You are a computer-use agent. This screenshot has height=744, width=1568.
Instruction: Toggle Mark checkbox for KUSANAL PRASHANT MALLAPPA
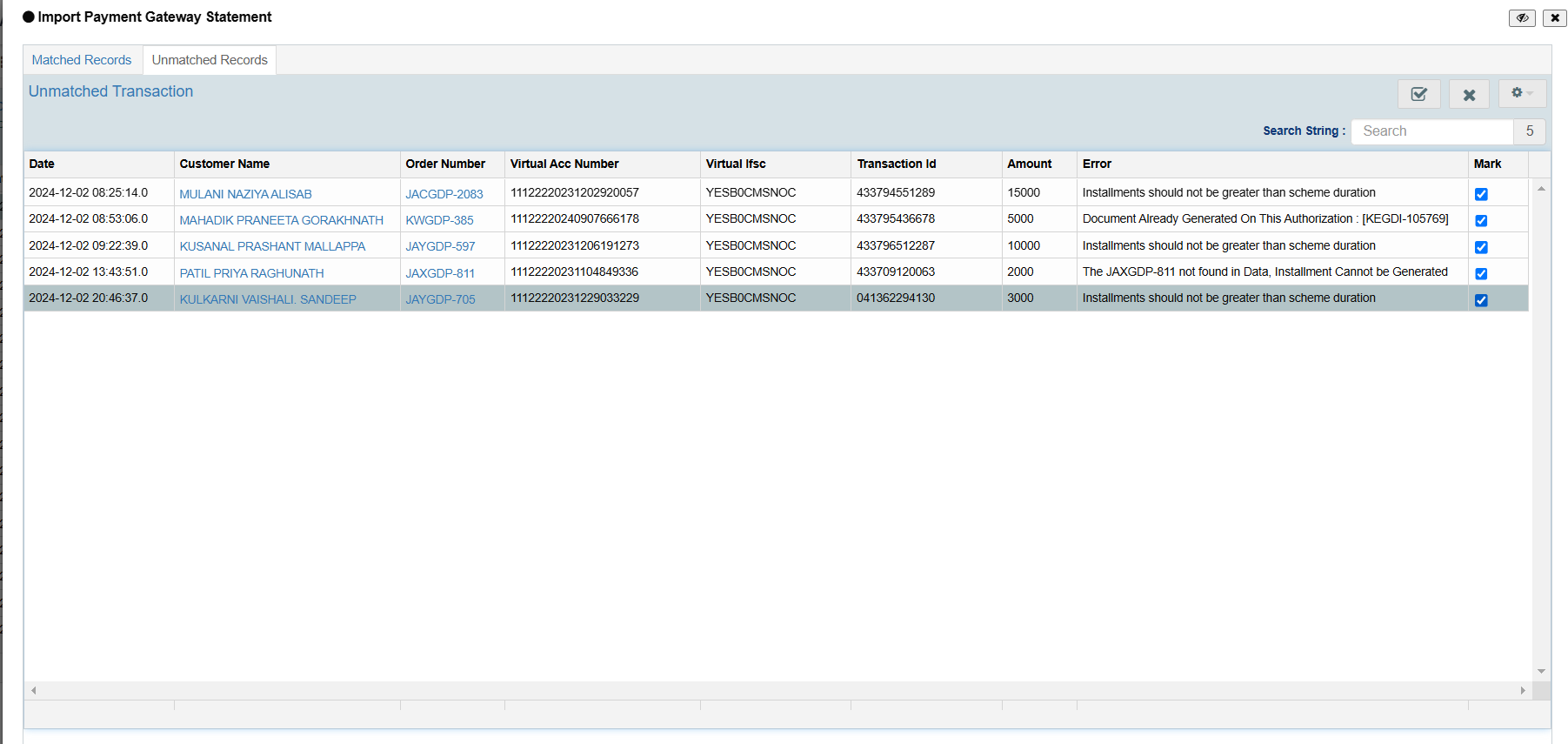pyautogui.click(x=1481, y=247)
